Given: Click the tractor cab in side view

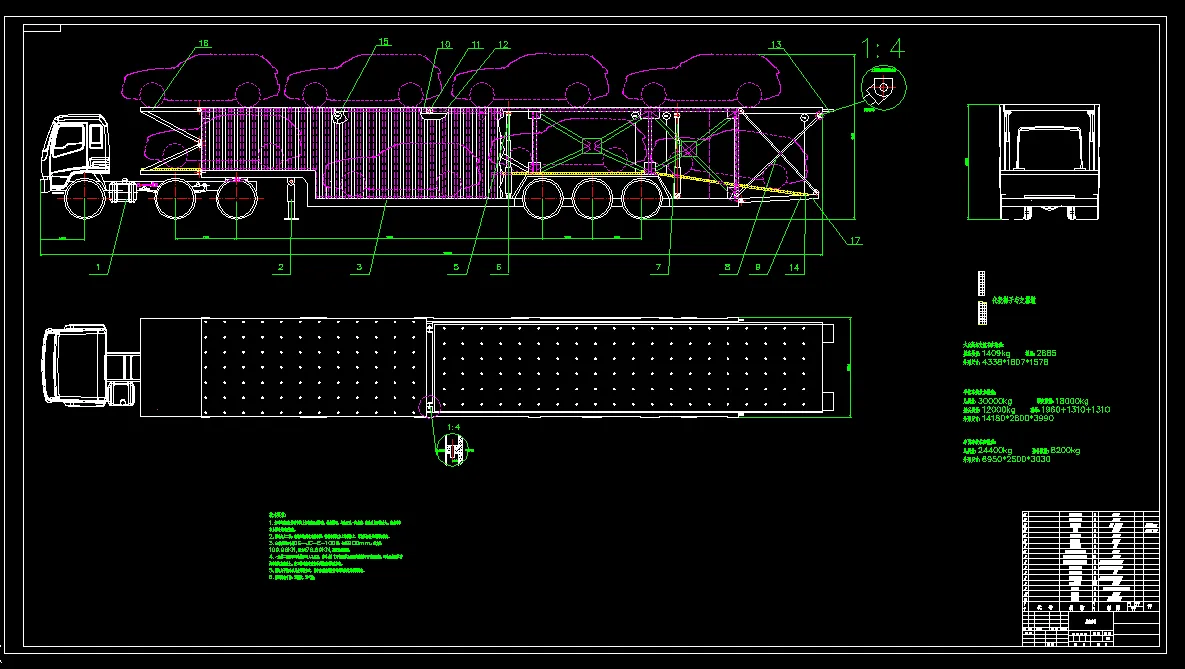Looking at the screenshot, I should [75, 153].
